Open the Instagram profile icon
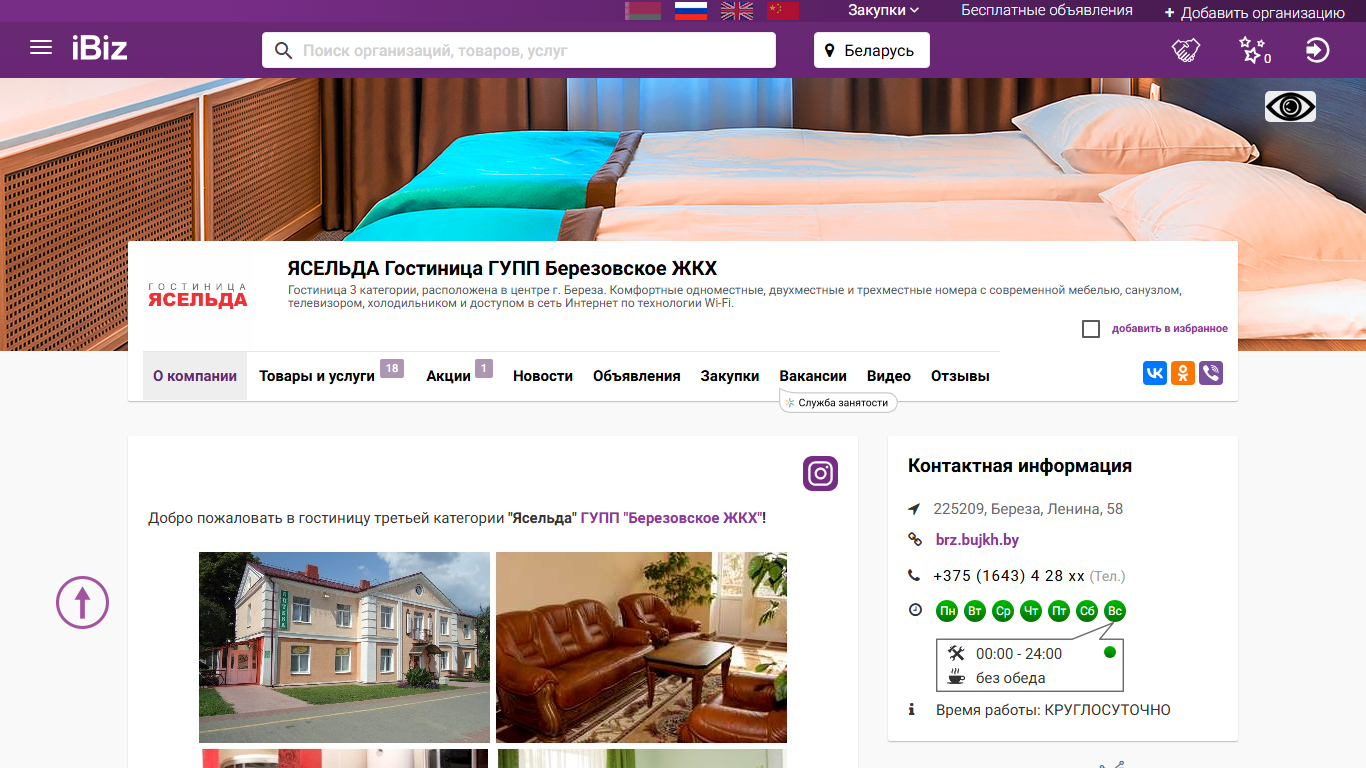Viewport: 1366px width, 768px height. click(820, 473)
